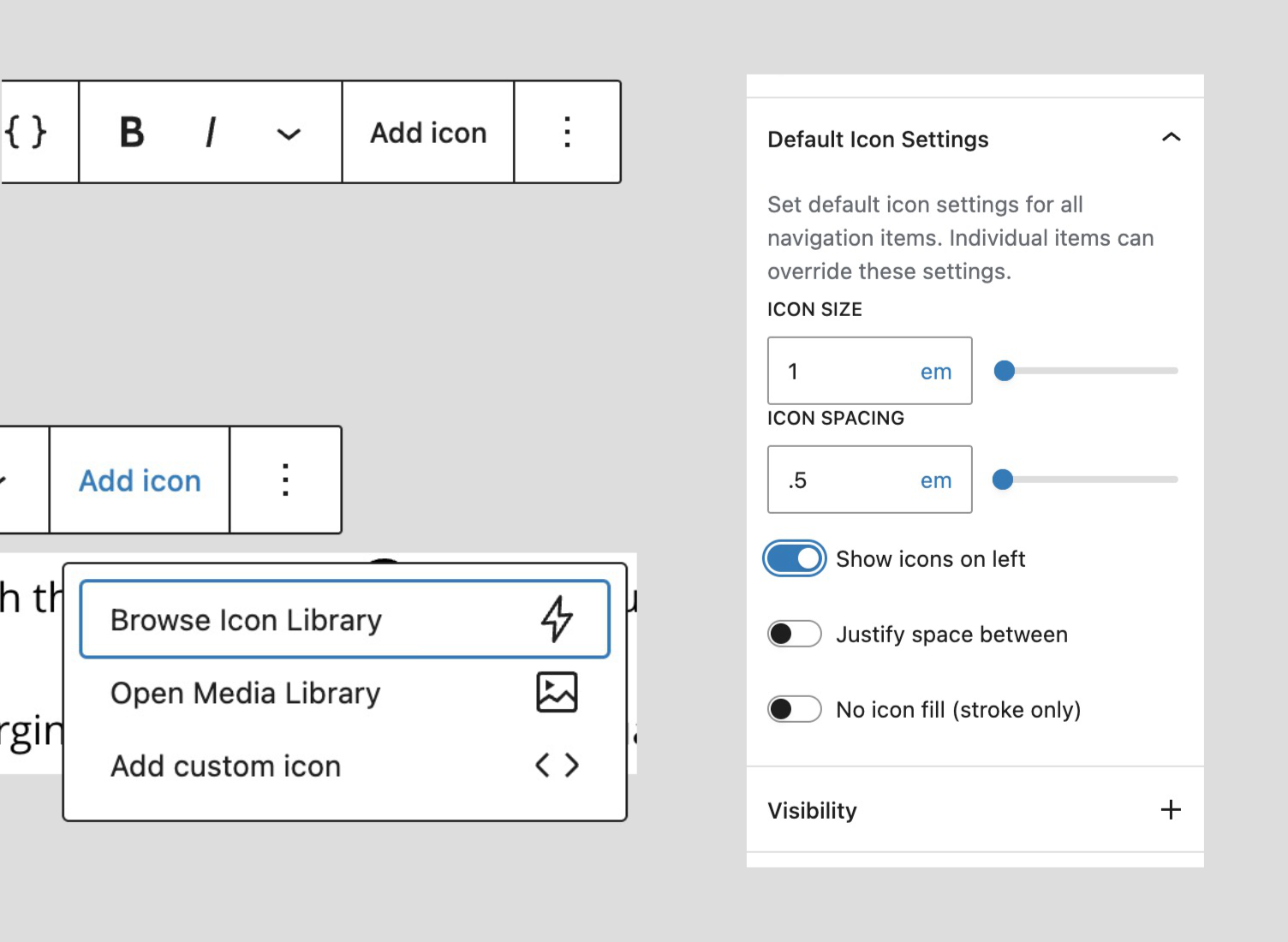
Task: Click the curly braces shortcode icon
Action: 27,132
